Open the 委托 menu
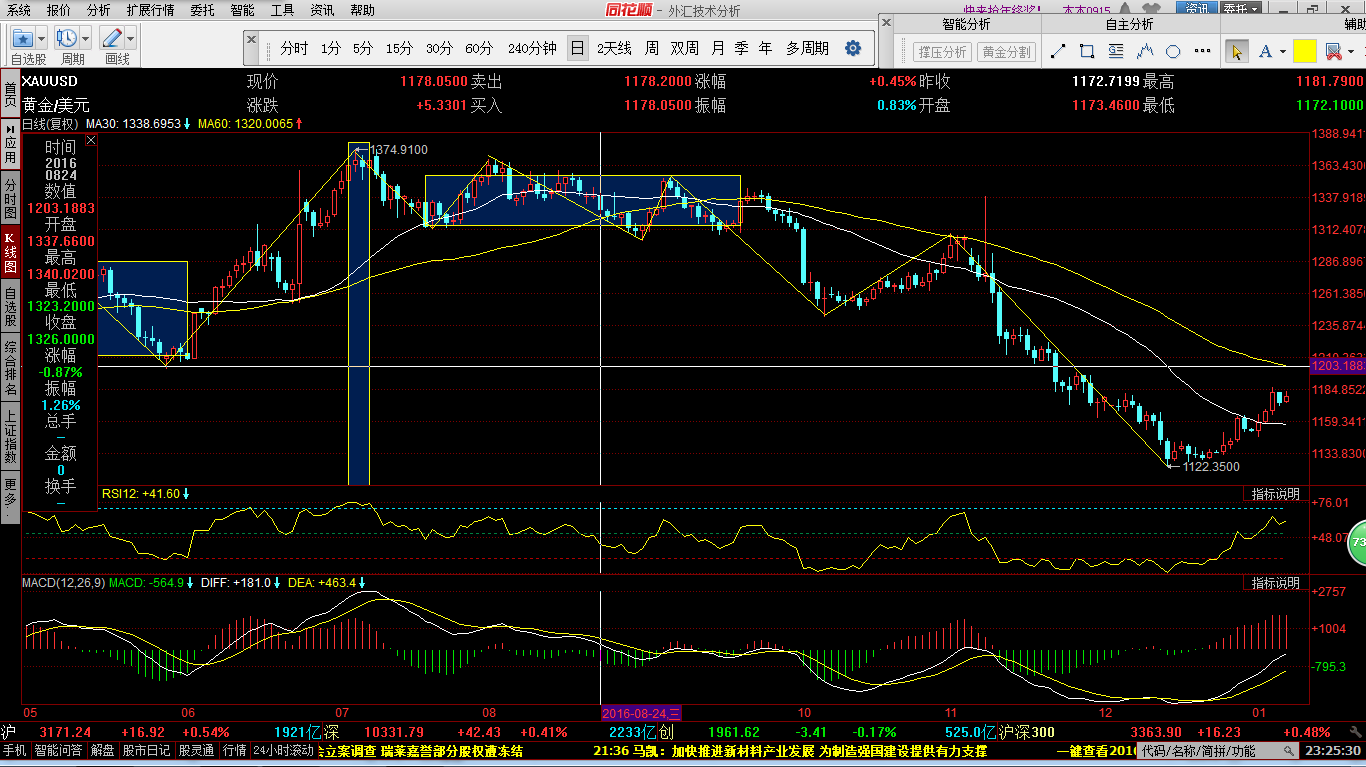 (202, 10)
